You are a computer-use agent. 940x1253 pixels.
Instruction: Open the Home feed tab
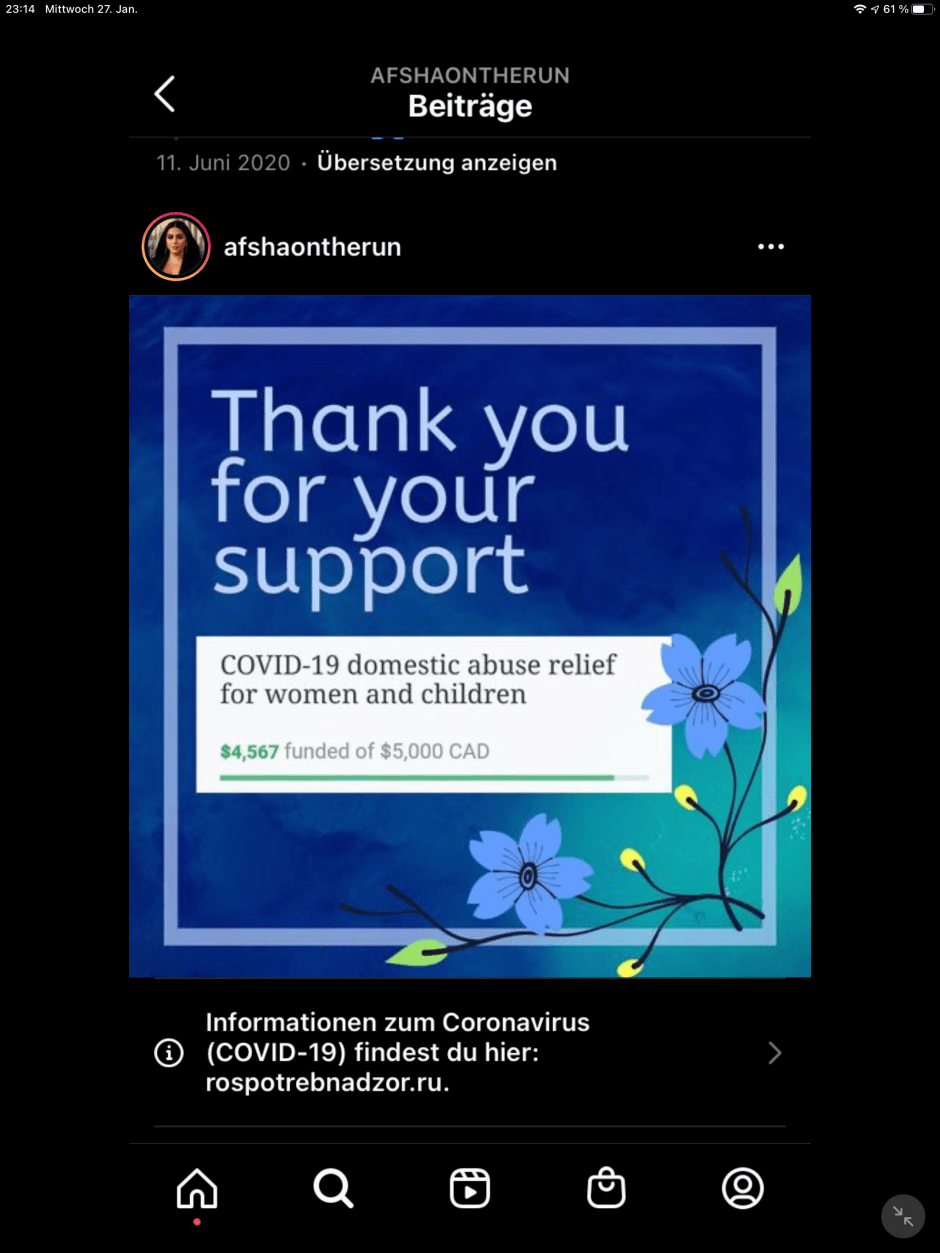(197, 1188)
